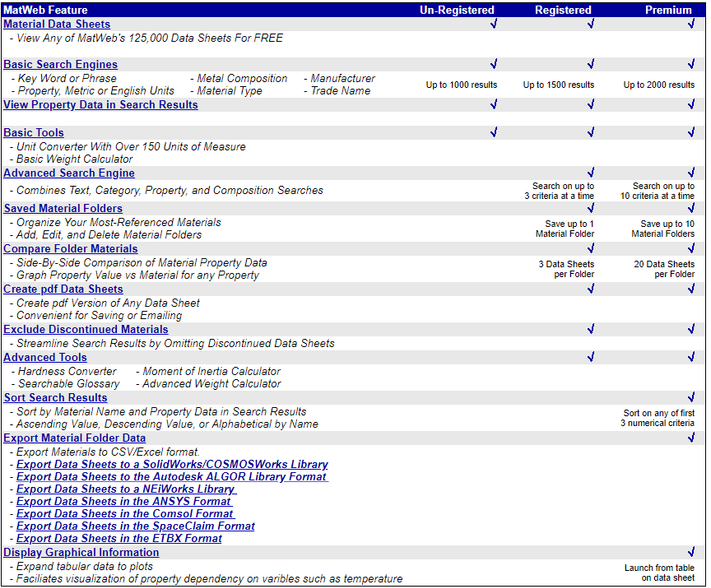Click the 'Up to 1500 results' text

point(558,85)
